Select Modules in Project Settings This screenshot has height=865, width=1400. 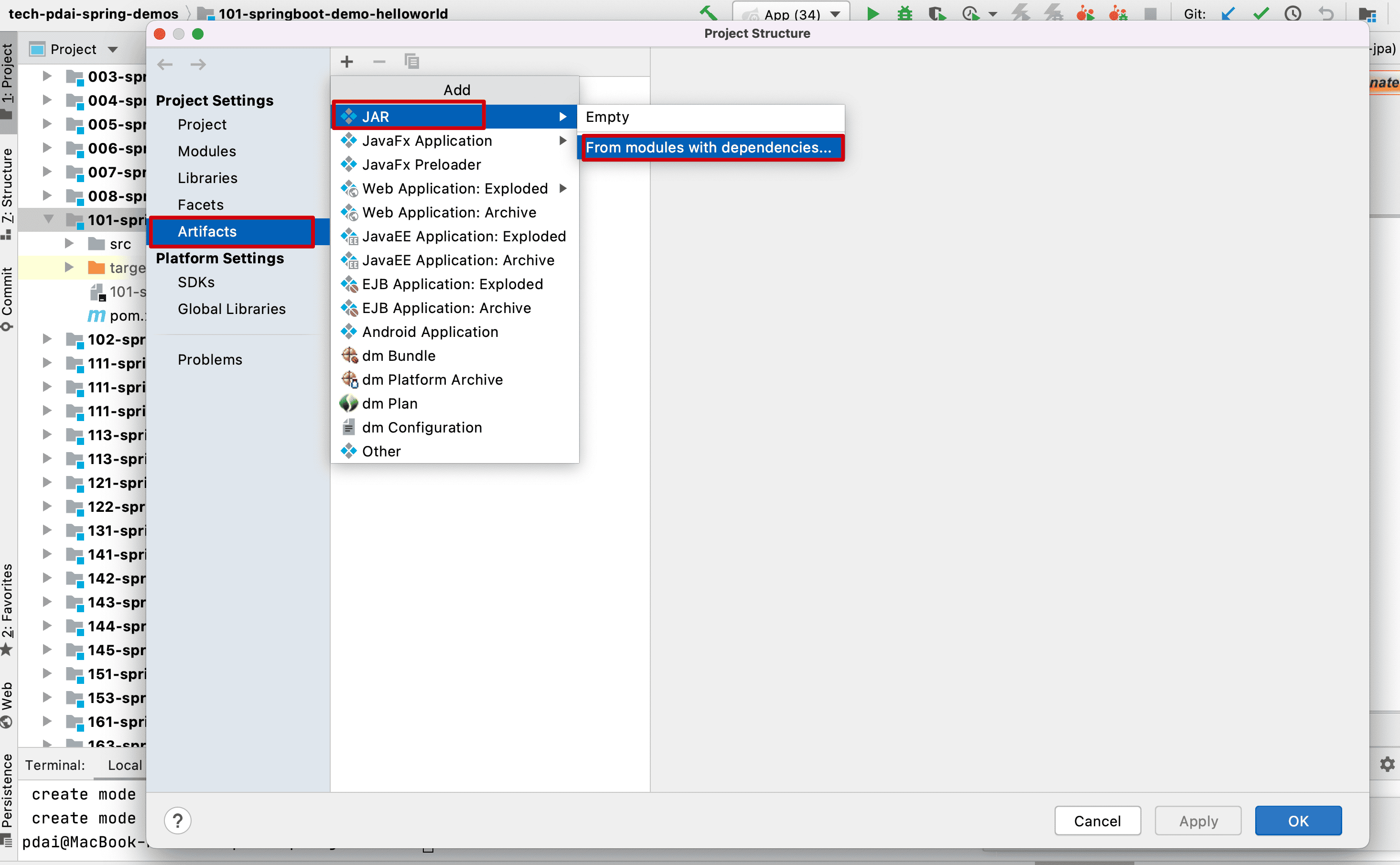coord(206,151)
